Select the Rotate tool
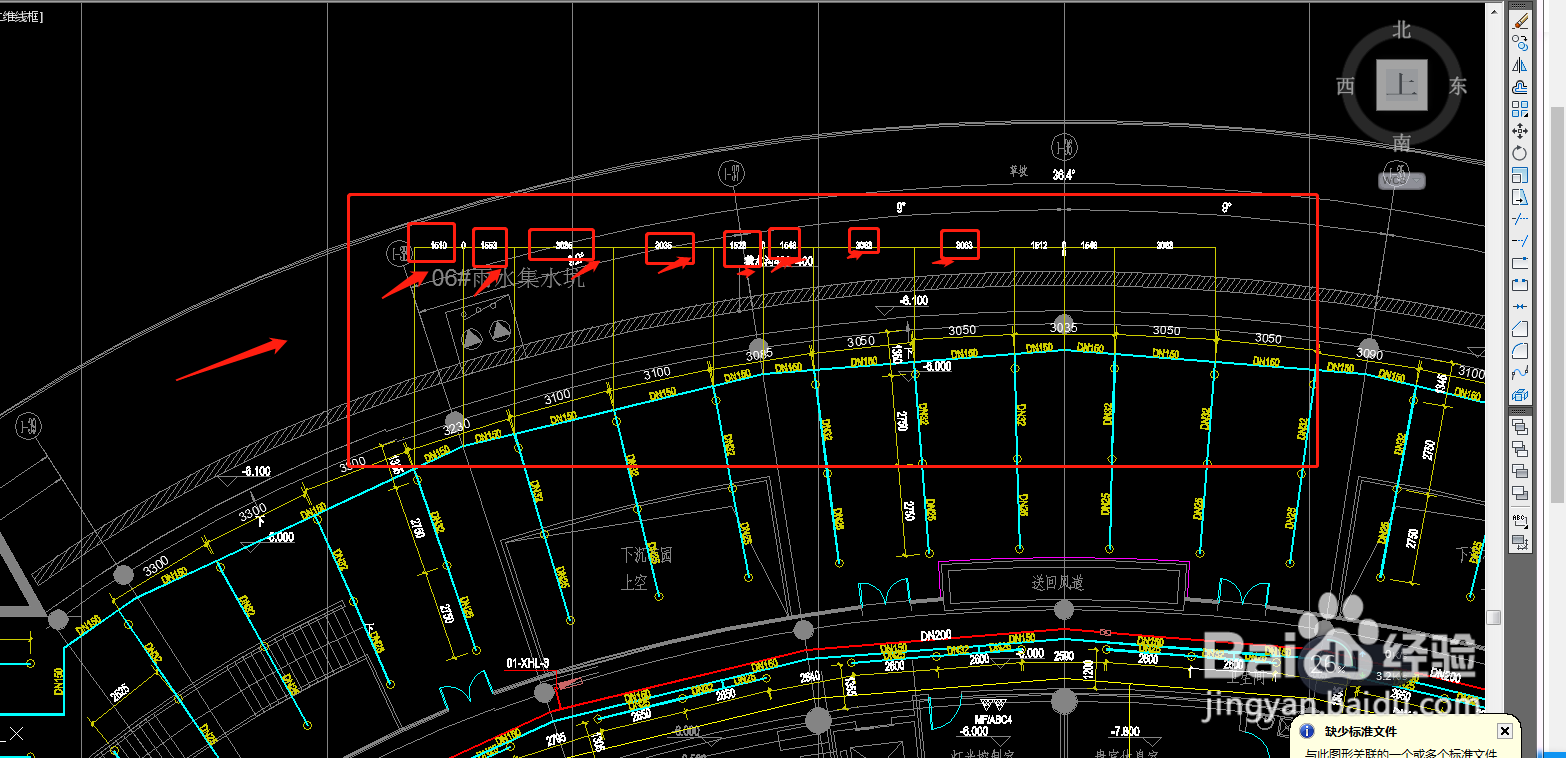The image size is (1566, 758). click(1520, 154)
